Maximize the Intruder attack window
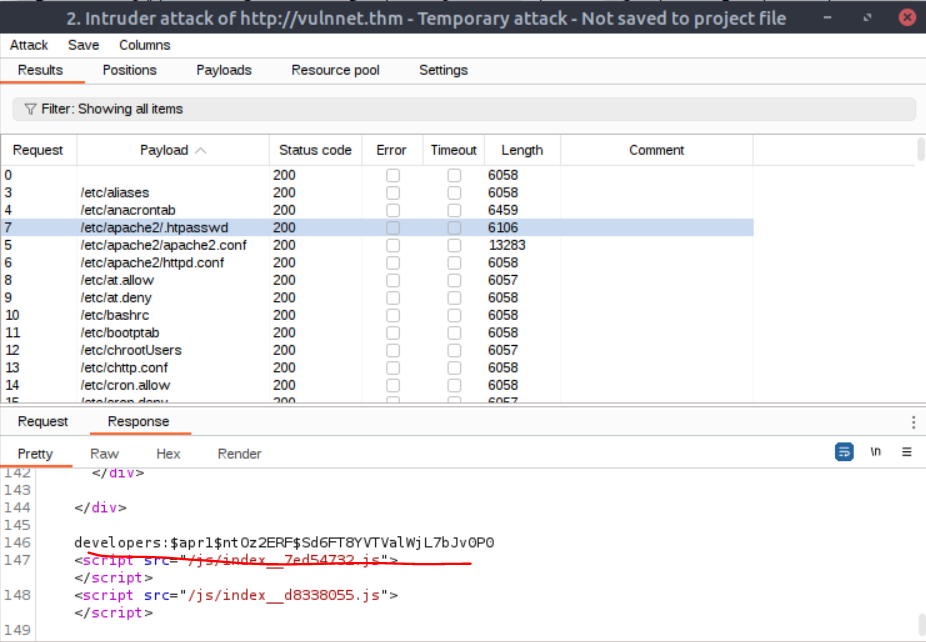The image size is (926, 642). 867,18
